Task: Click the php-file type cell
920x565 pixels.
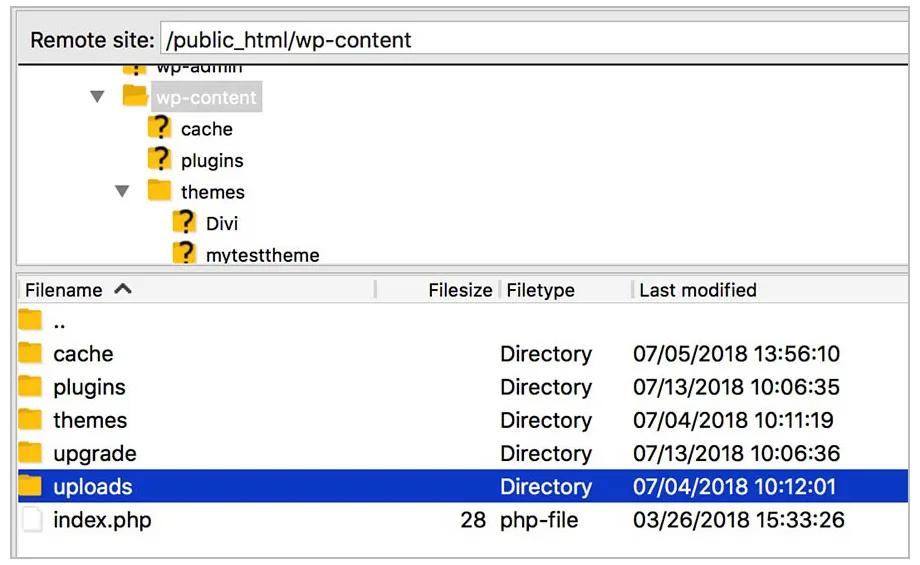Action: [x=539, y=520]
